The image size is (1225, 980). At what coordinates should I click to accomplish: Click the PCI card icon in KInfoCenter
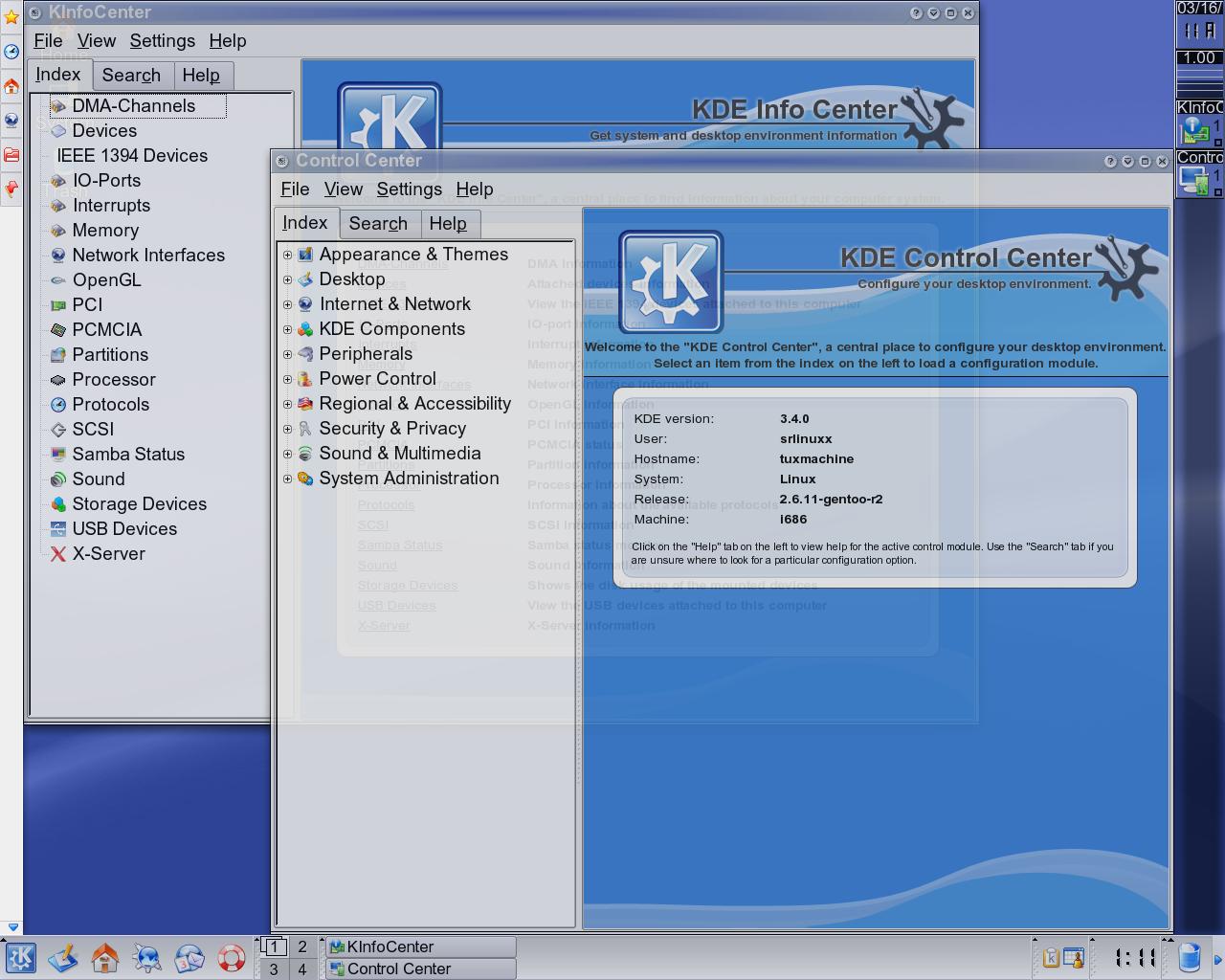tap(58, 305)
